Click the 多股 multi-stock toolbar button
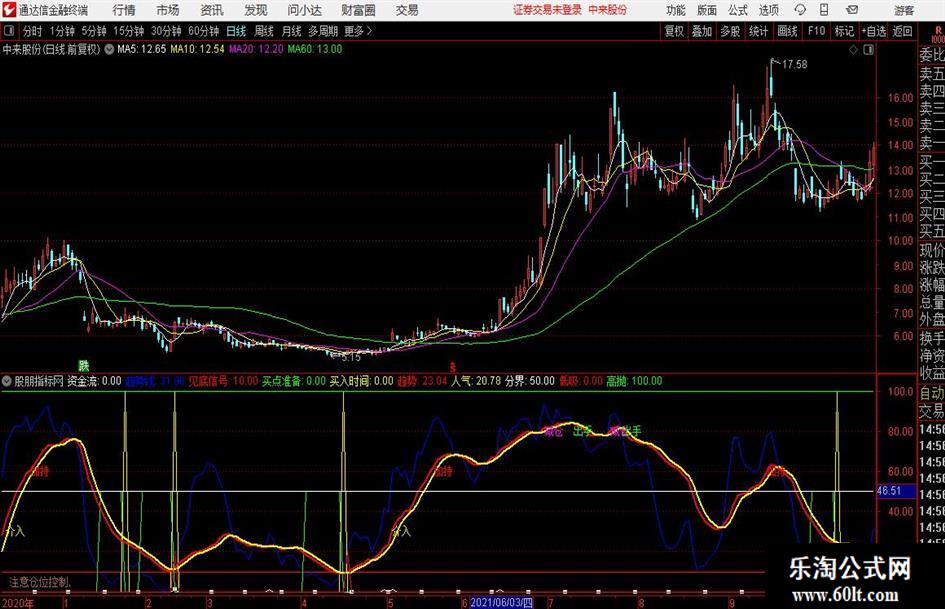945x609 pixels. pos(730,31)
